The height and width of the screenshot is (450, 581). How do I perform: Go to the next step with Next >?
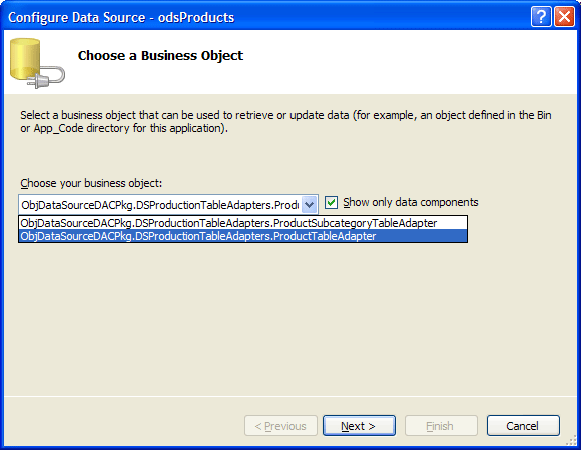tap(359, 426)
